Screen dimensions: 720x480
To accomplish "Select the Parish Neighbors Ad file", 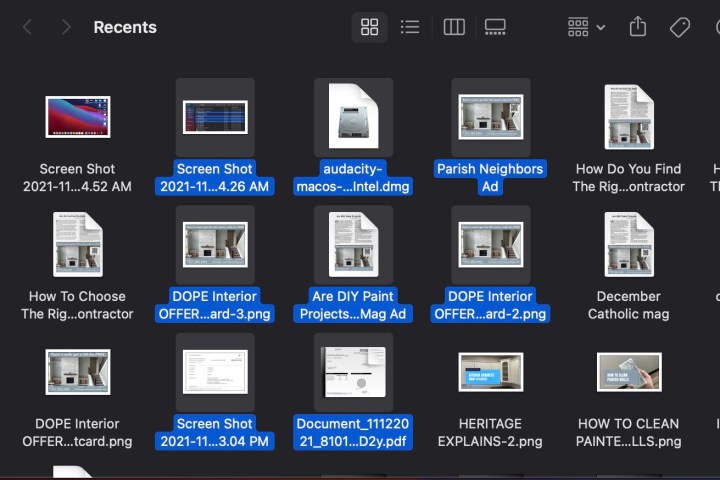I will tap(490, 118).
